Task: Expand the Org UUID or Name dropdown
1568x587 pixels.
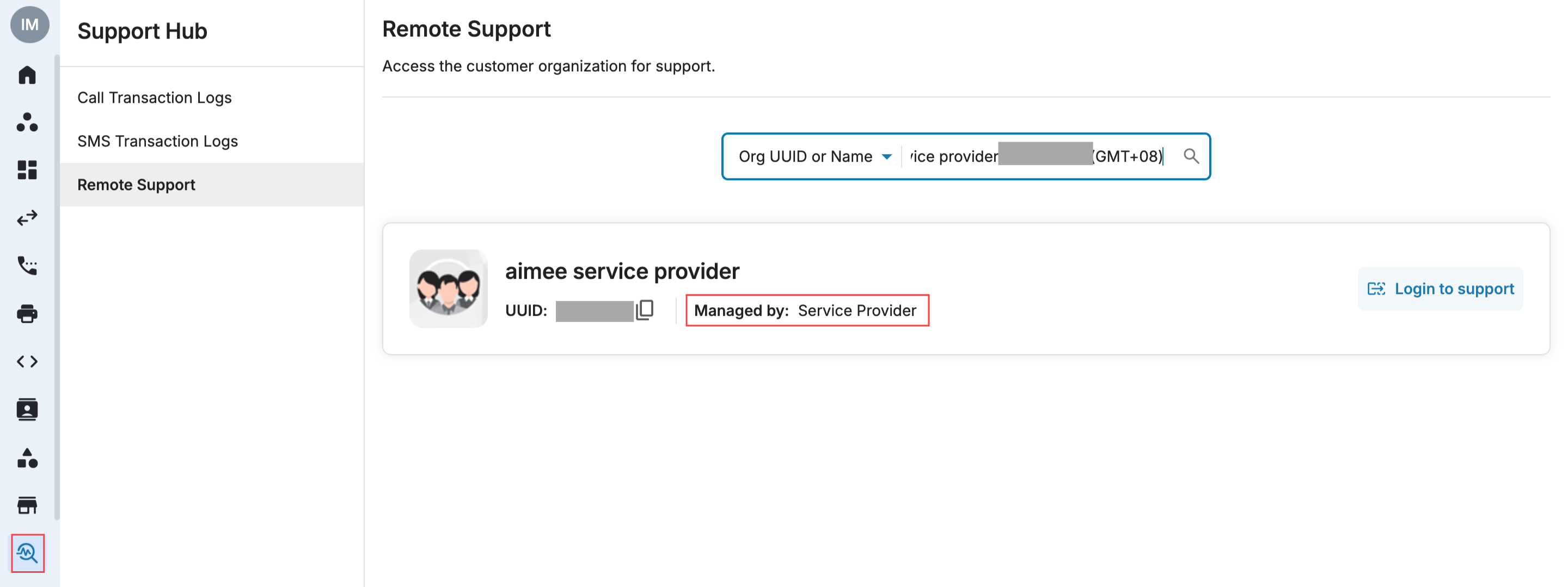Action: (x=815, y=156)
